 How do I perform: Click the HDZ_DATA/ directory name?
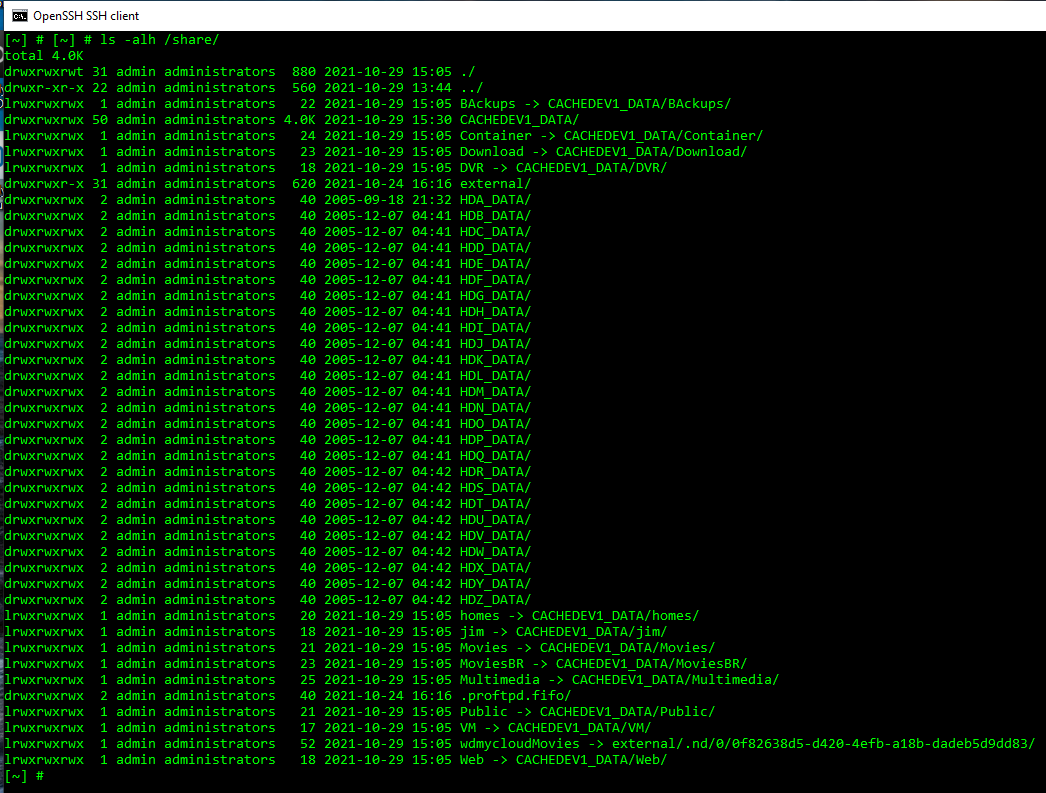[x=495, y=600]
